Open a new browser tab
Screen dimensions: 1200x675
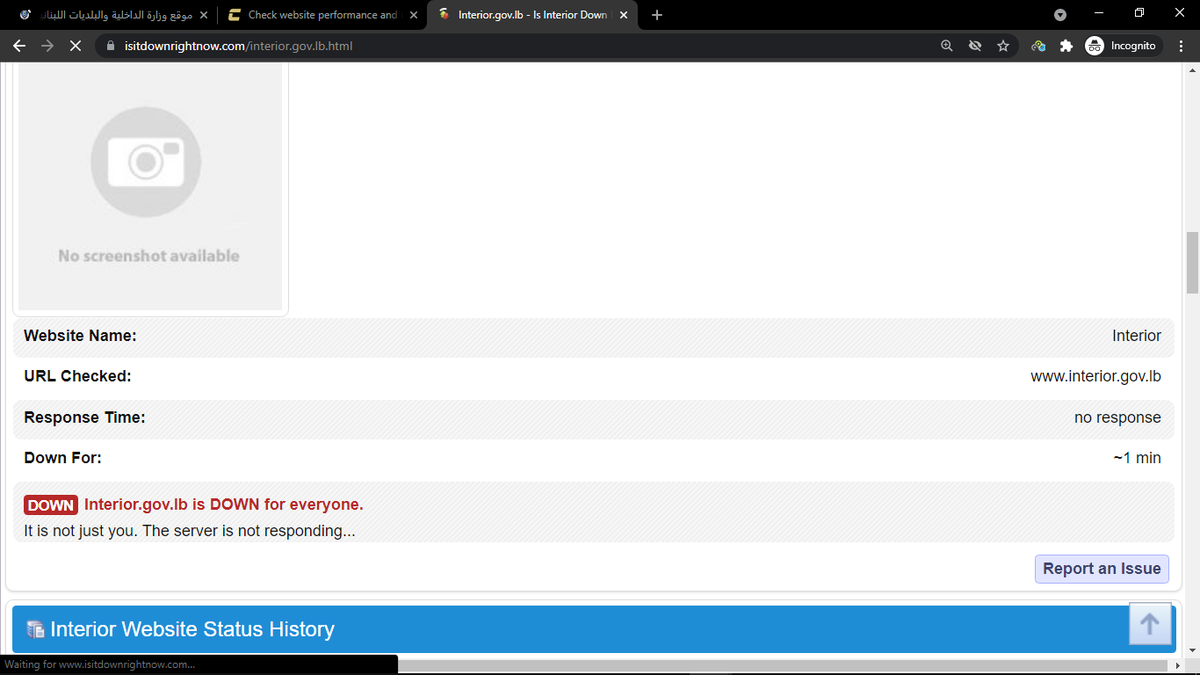(x=656, y=15)
